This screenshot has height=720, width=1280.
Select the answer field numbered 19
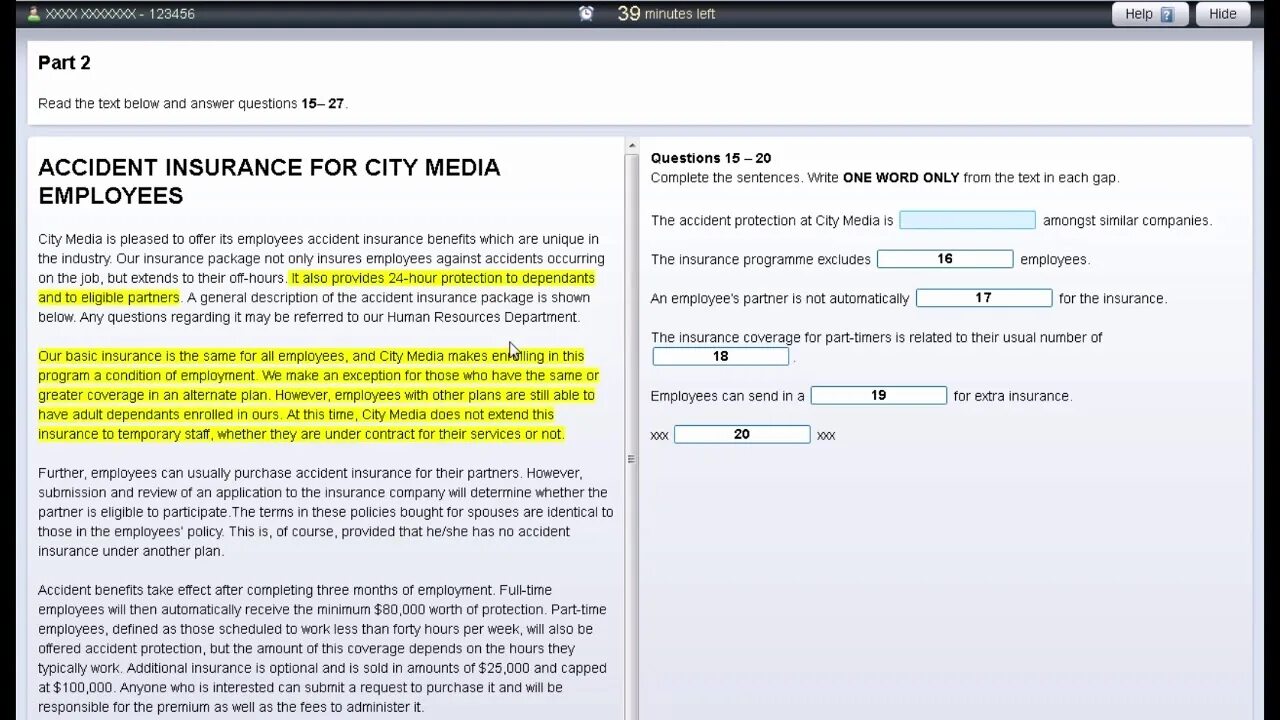point(878,396)
